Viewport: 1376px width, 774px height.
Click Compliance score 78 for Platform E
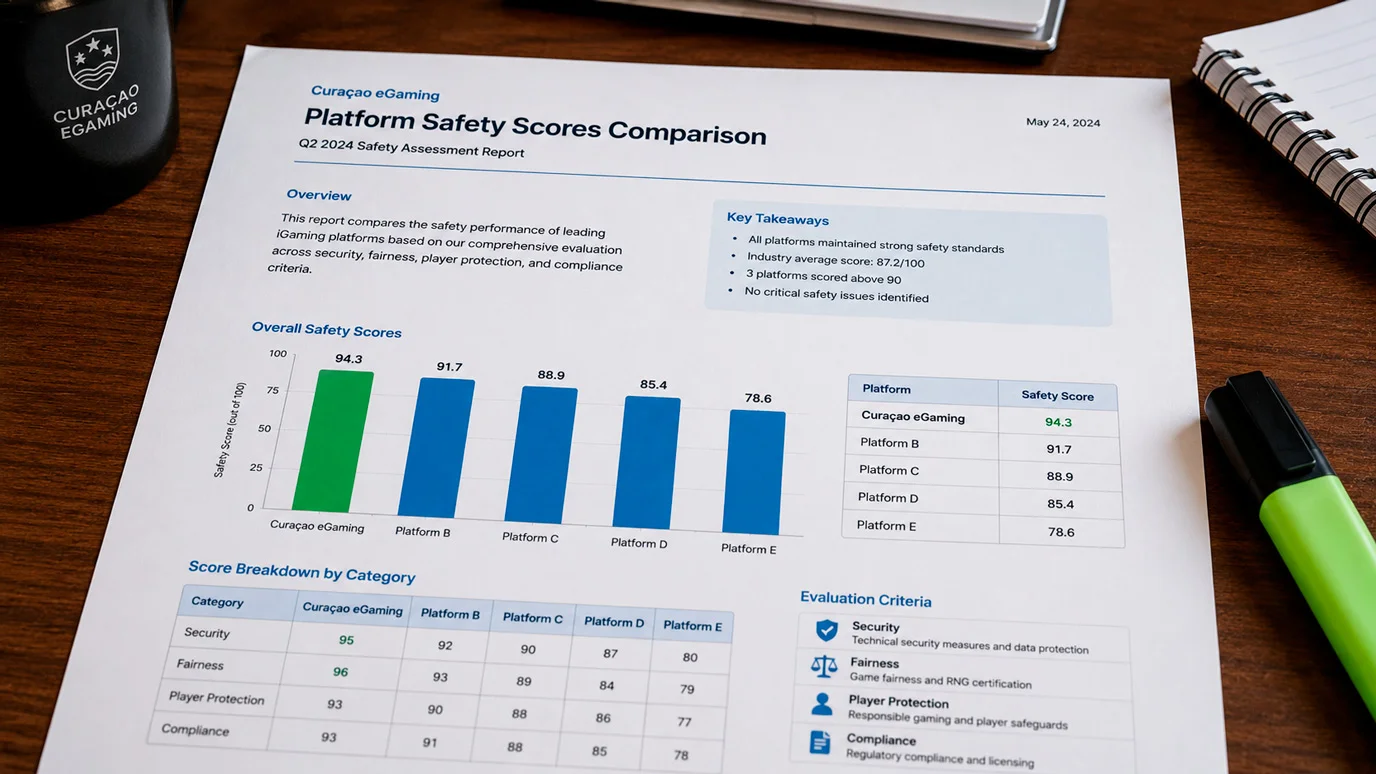tap(681, 755)
